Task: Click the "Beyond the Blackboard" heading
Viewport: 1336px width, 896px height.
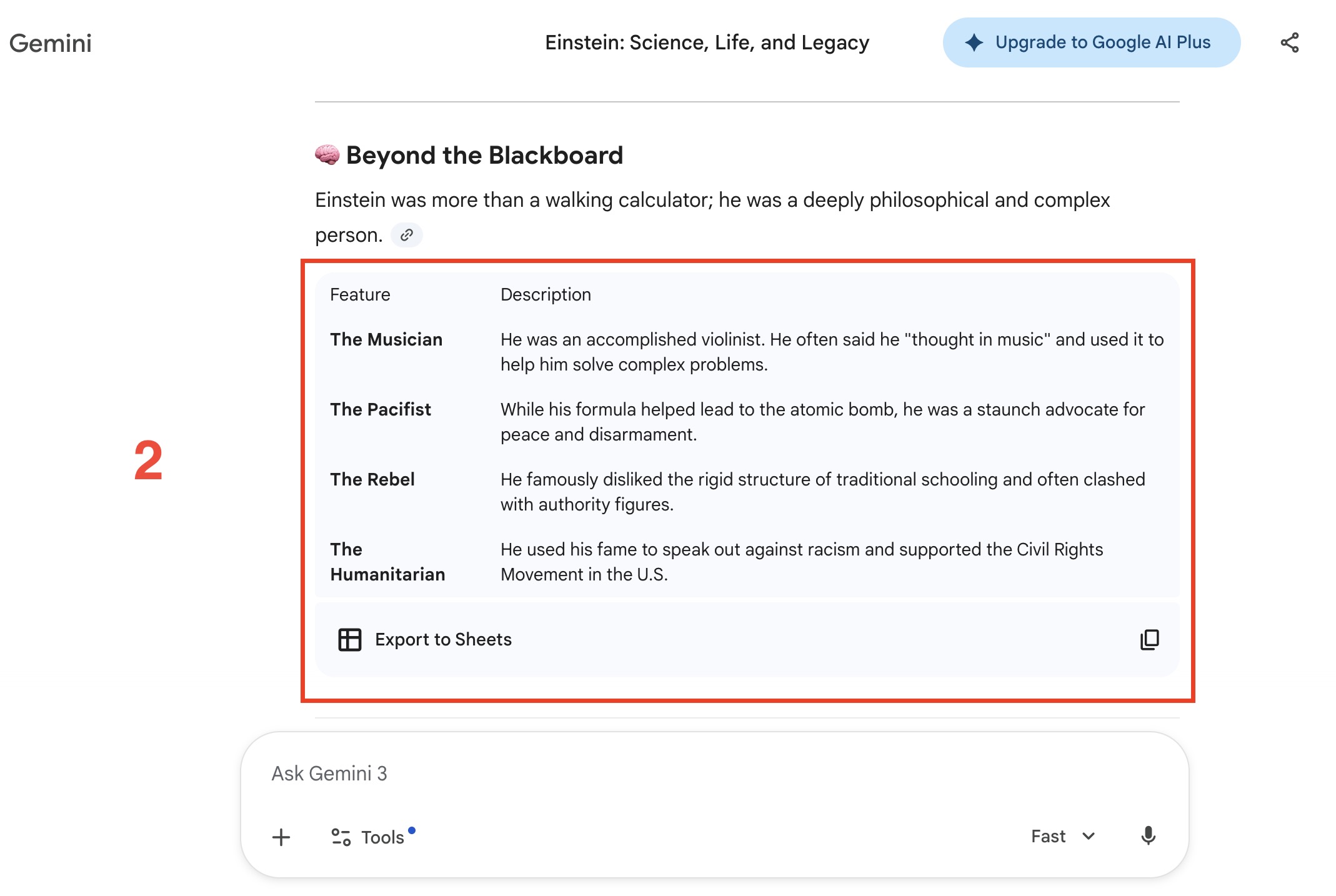Action: tap(484, 155)
